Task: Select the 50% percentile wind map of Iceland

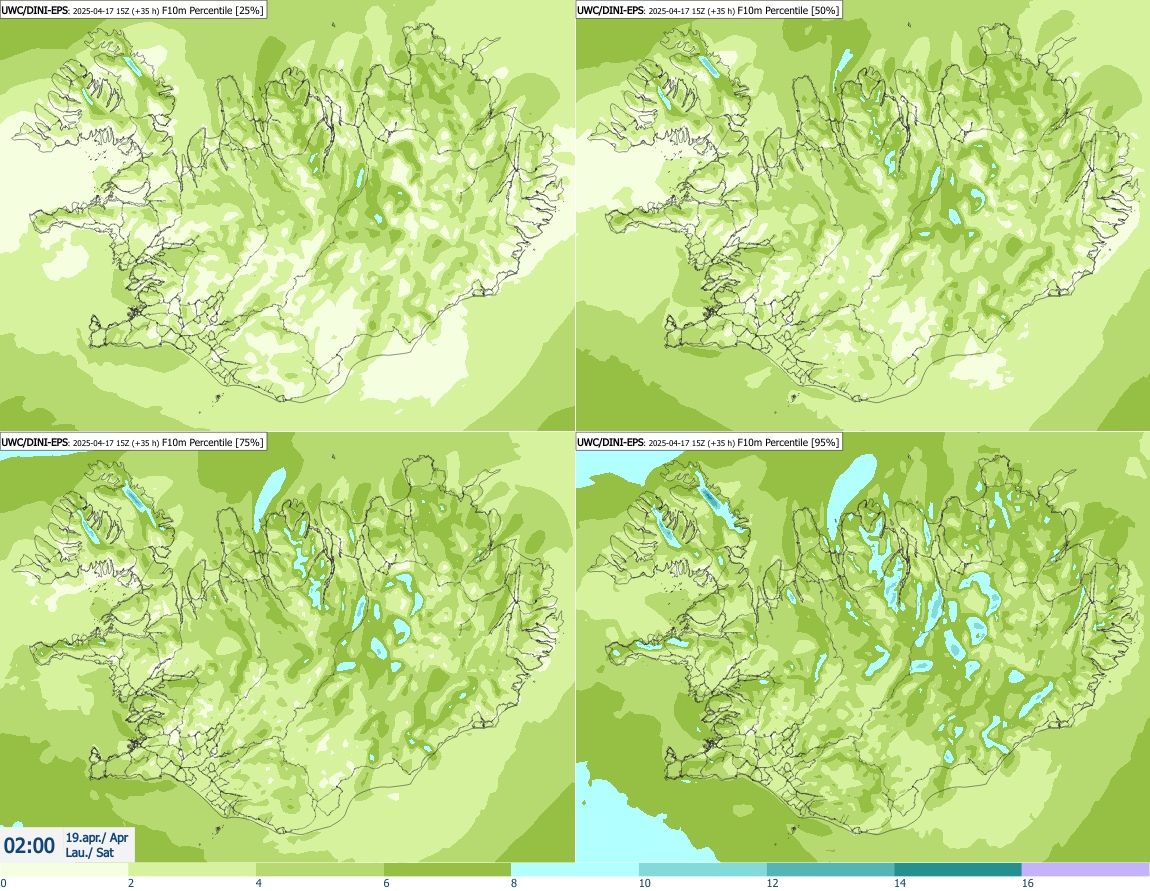Action: (x=862, y=215)
